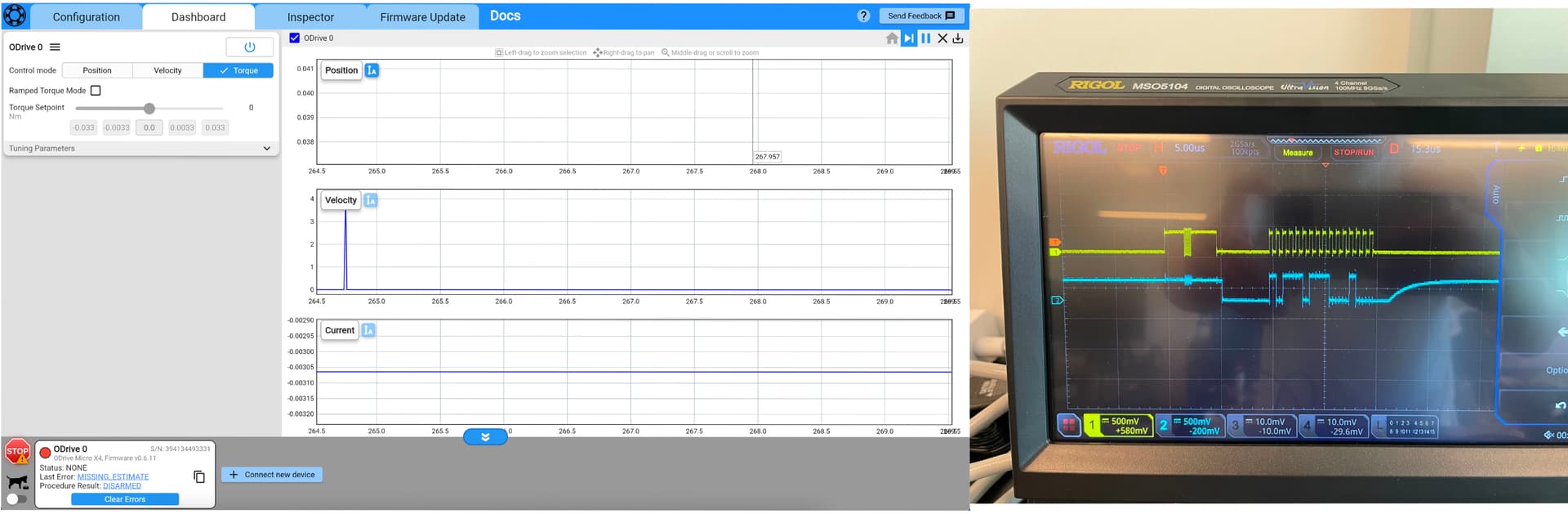Click the 'Status: NONE' text

[63, 468]
